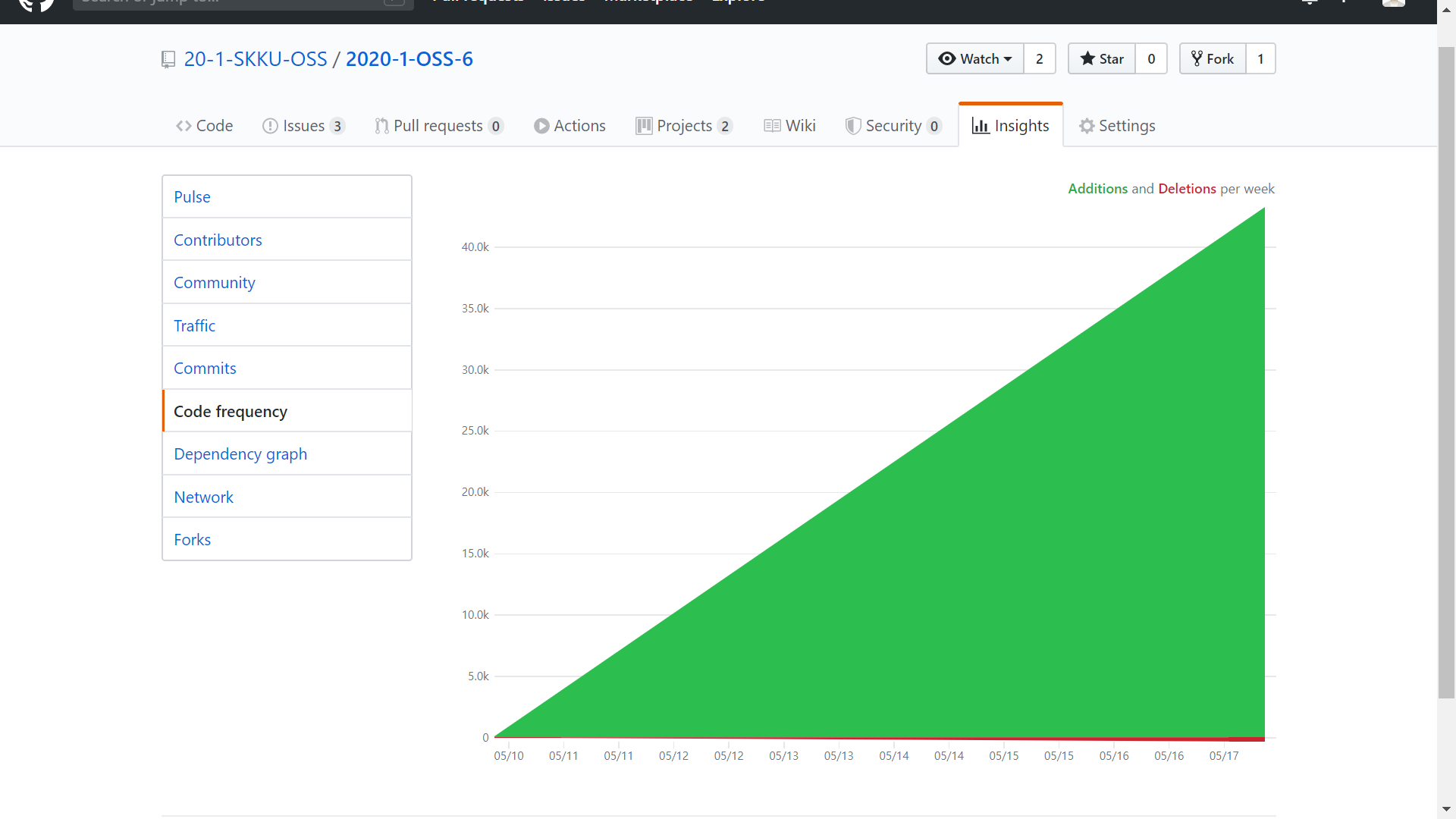Click the Pull requests merge icon
The image size is (1456, 819).
(381, 126)
